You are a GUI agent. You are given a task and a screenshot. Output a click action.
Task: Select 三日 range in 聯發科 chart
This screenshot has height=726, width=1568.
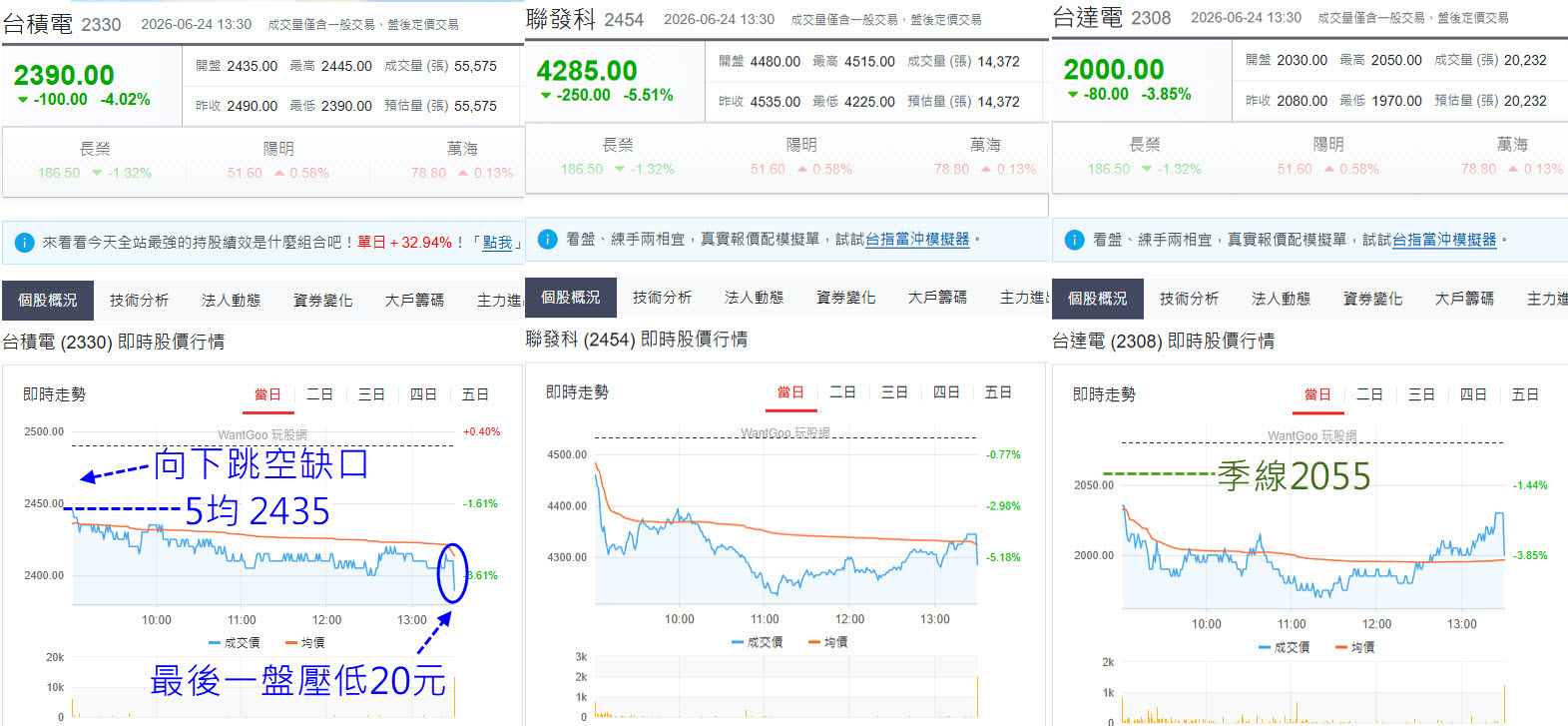894,392
